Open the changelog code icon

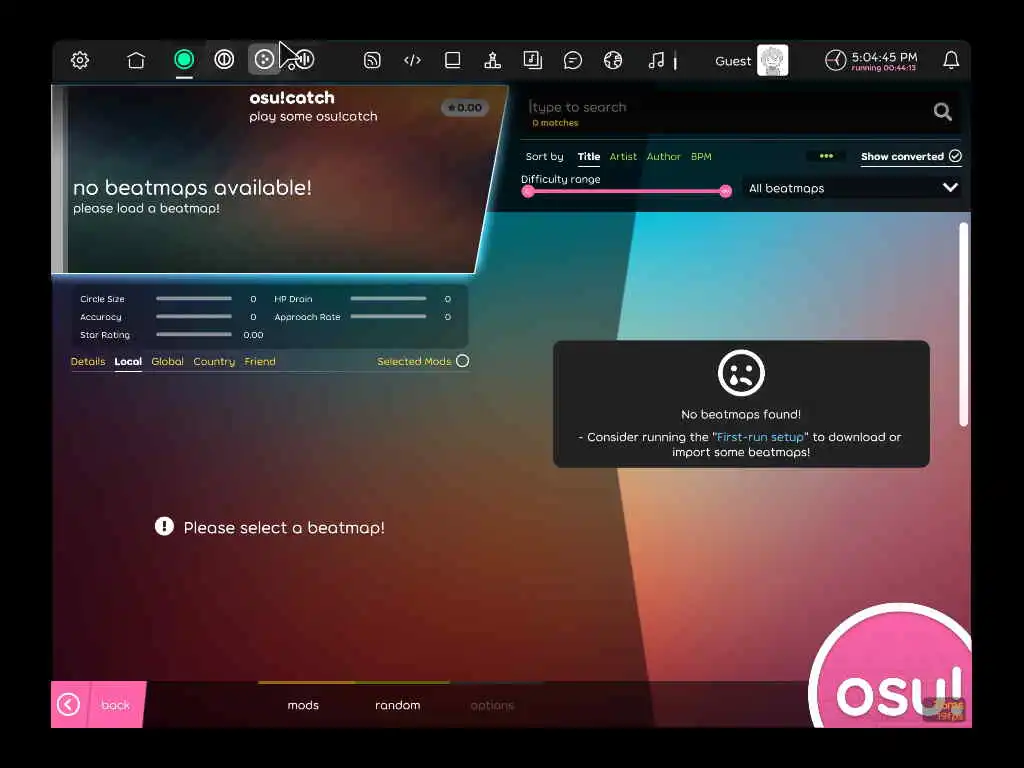[412, 61]
